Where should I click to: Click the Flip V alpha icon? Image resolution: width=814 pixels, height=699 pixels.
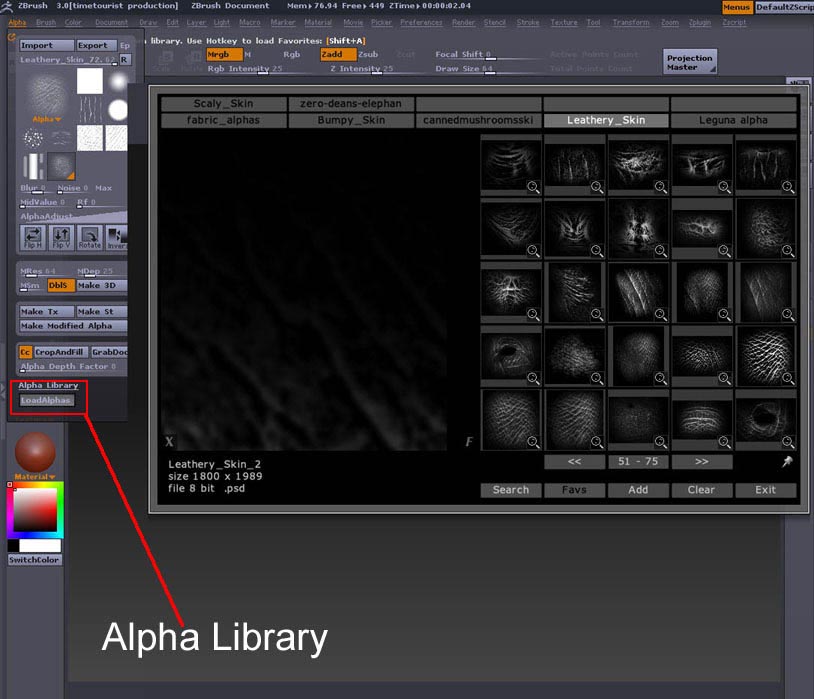pyautogui.click(x=61, y=238)
